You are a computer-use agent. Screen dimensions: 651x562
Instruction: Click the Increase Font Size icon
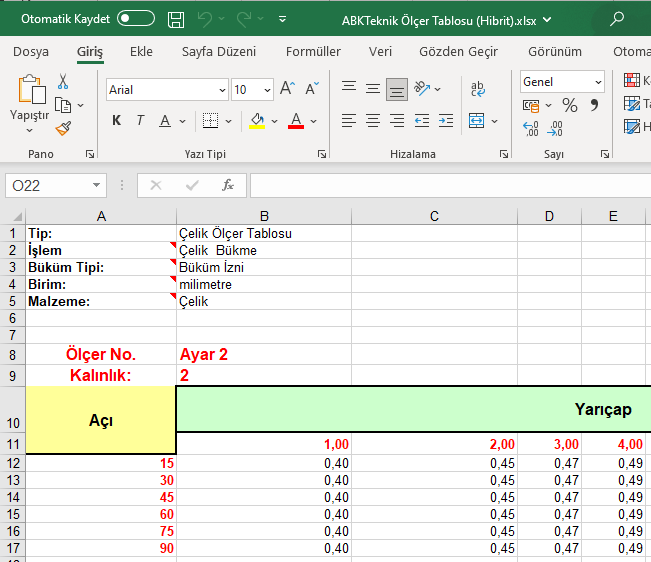coord(287,90)
